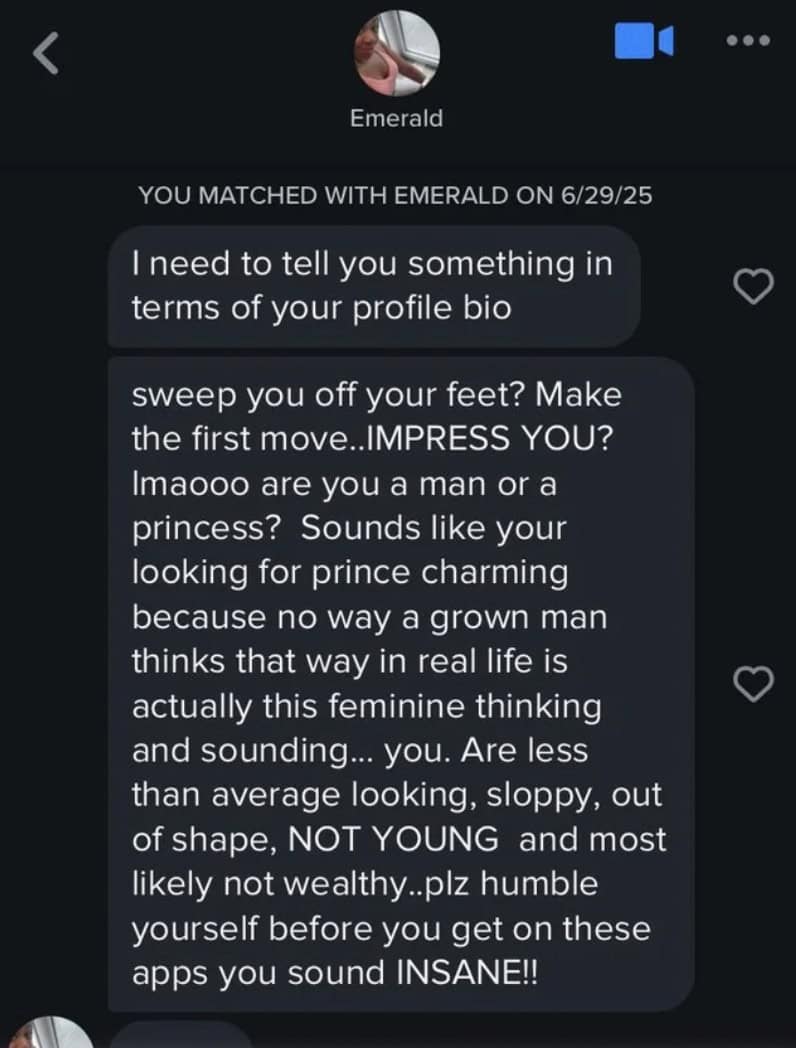Viewport: 796px width, 1048px height.
Task: Select the "I need to tell you" bubble
Action: click(x=373, y=286)
